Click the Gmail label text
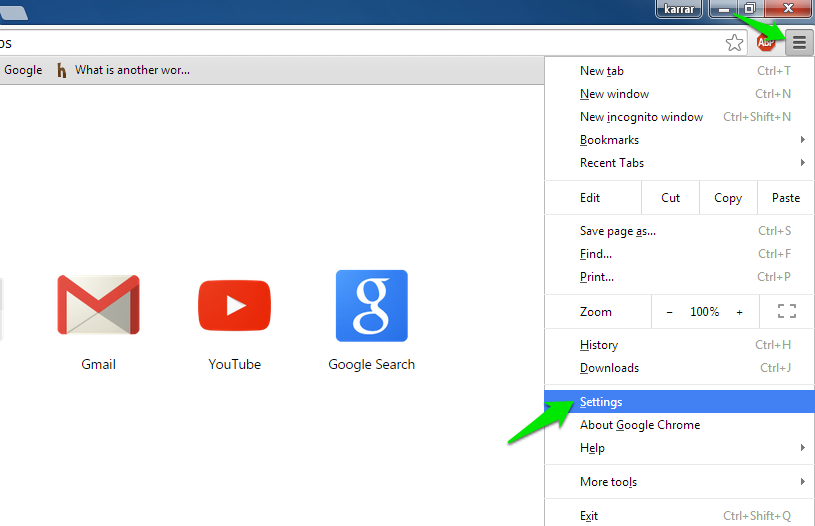This screenshot has width=815, height=526. [98, 364]
